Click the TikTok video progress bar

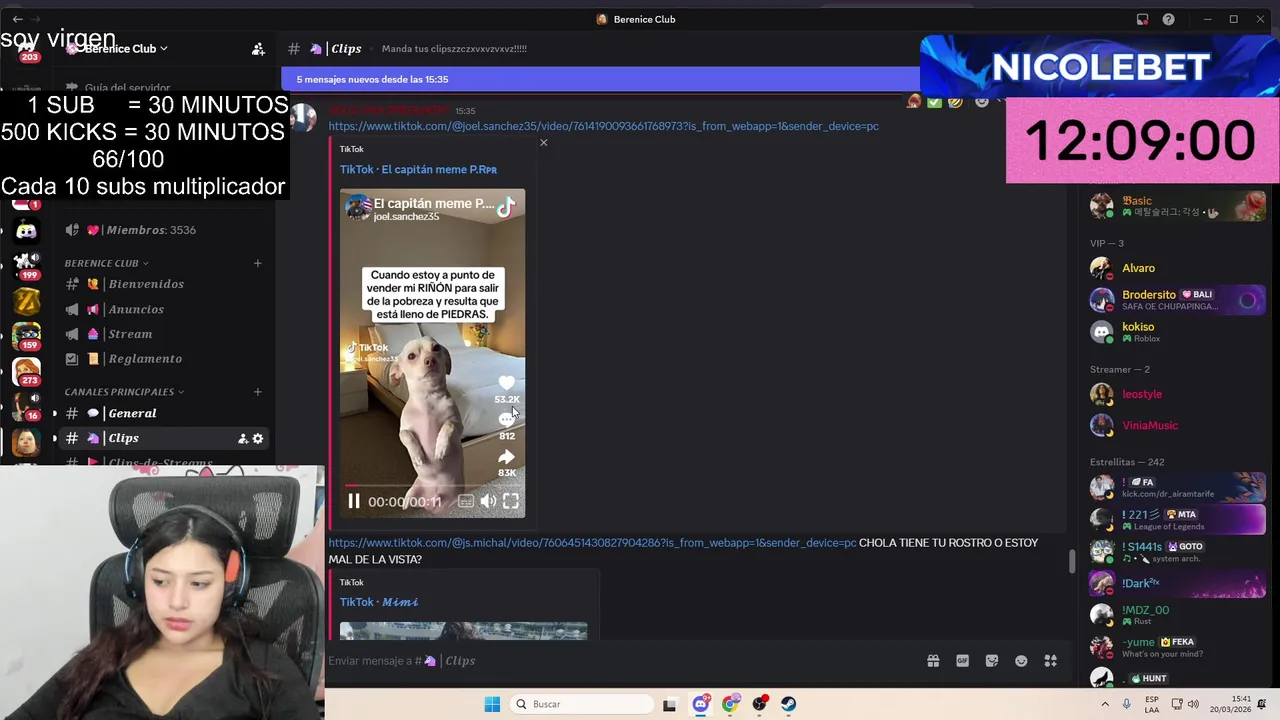(432, 485)
